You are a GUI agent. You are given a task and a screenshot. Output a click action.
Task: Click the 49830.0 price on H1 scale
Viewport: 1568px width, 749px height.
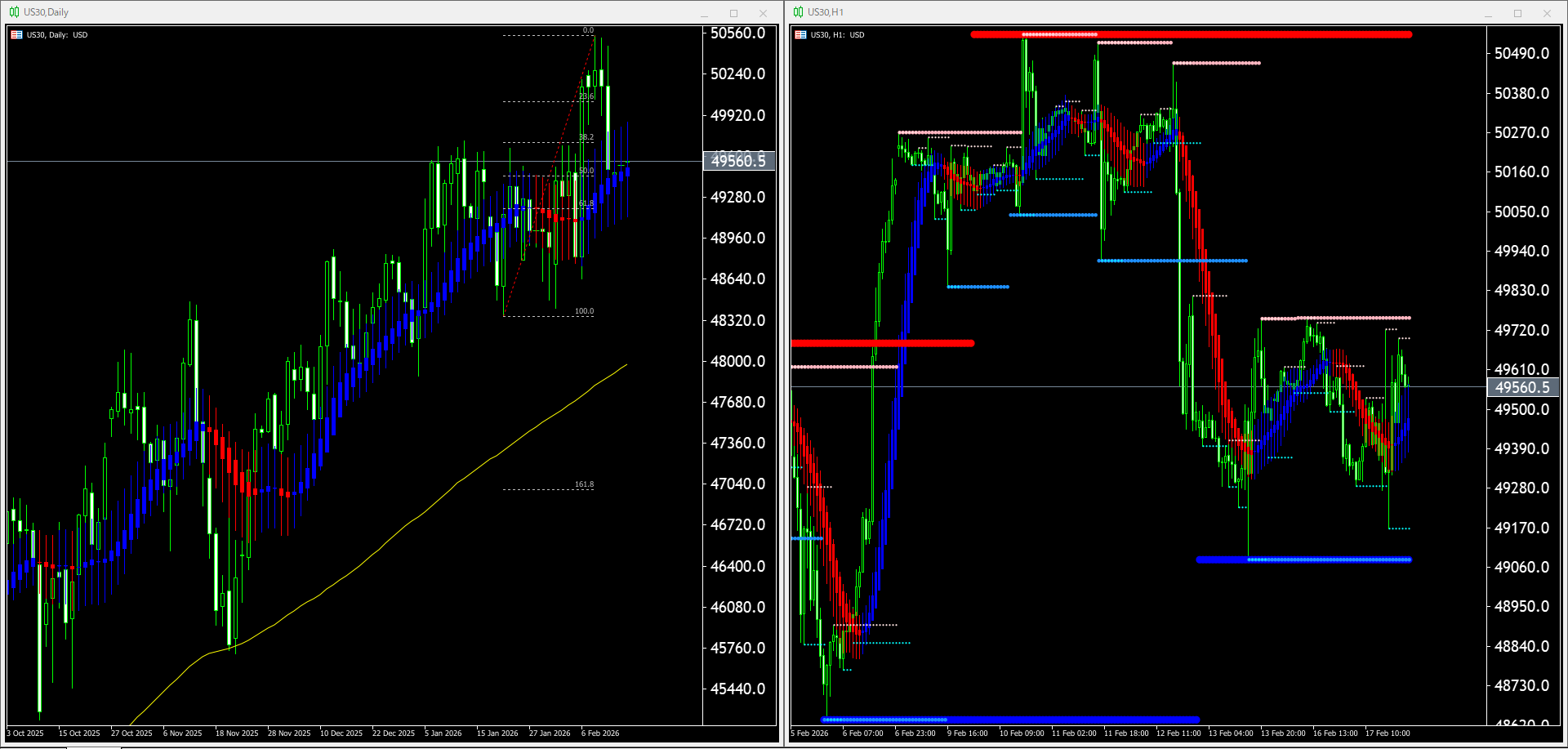1522,291
